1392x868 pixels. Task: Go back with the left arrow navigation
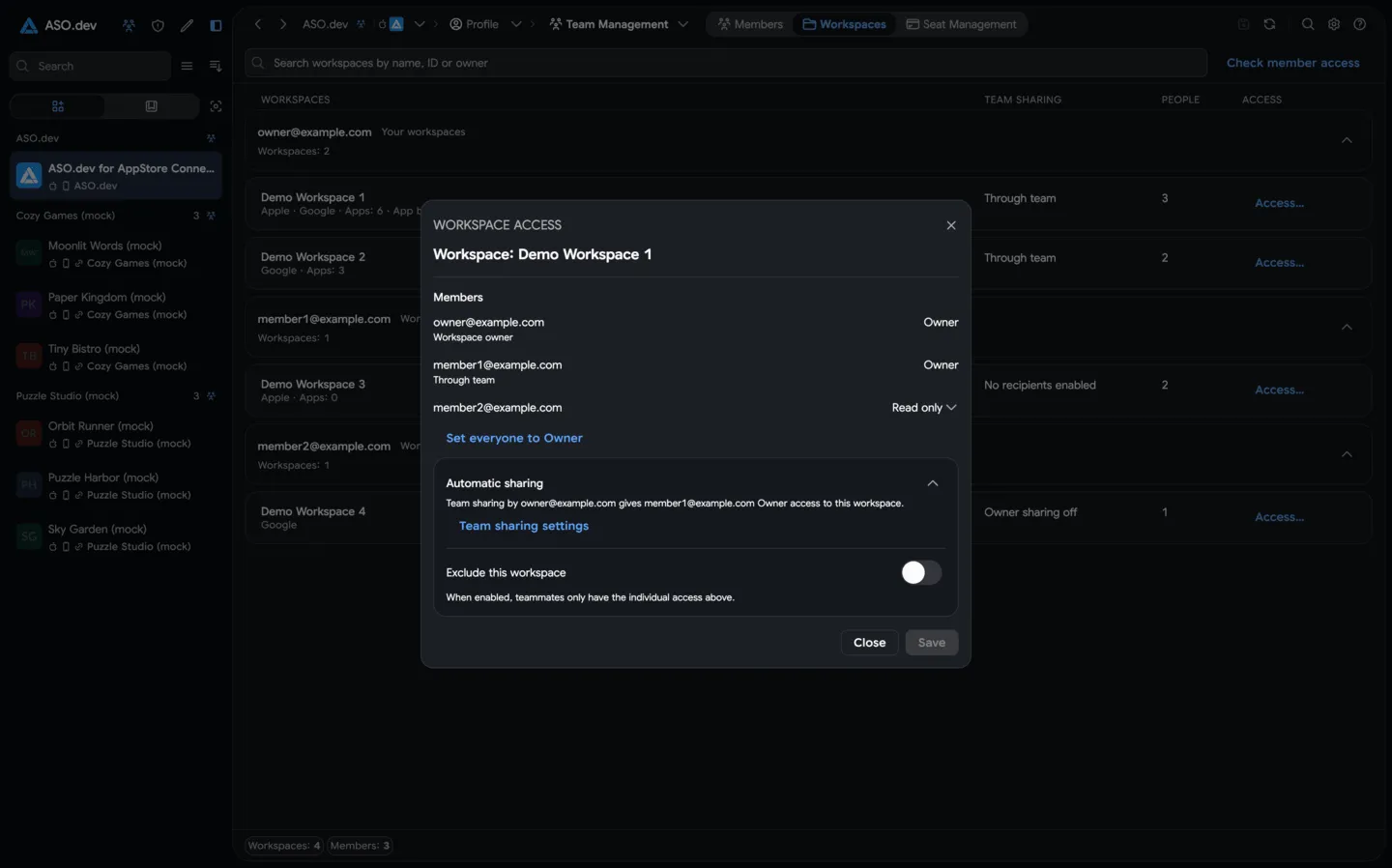tap(258, 24)
